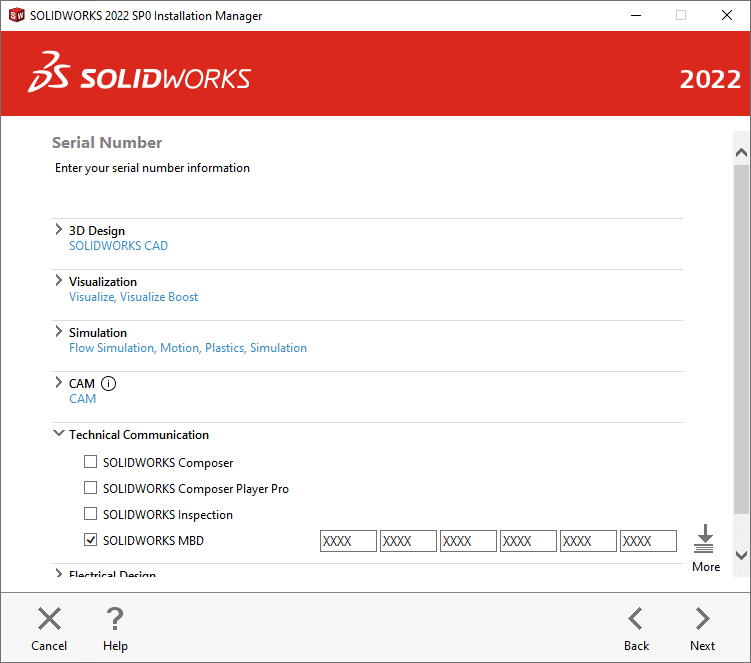Click the first MBD serial number field

pyautogui.click(x=348, y=541)
